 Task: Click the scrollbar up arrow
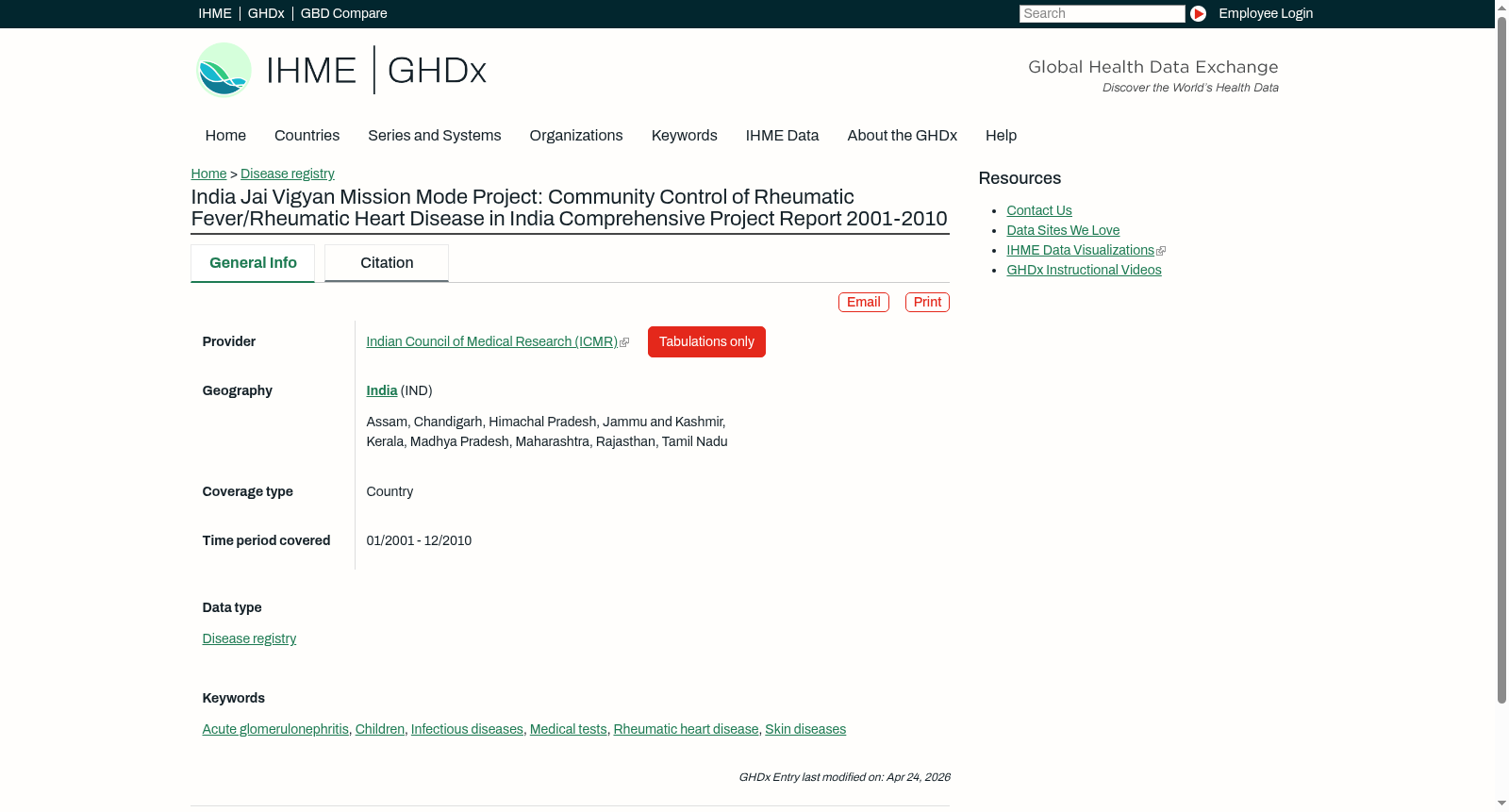(1501, 7)
